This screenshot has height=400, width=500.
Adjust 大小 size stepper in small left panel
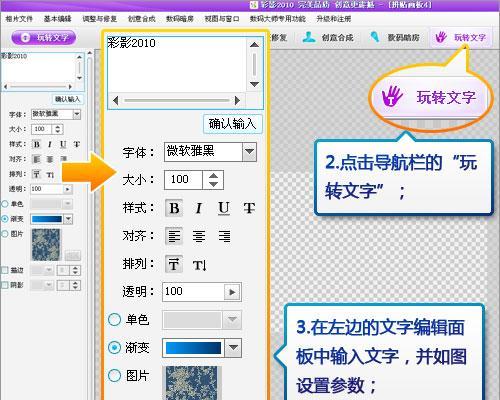[x=58, y=129]
